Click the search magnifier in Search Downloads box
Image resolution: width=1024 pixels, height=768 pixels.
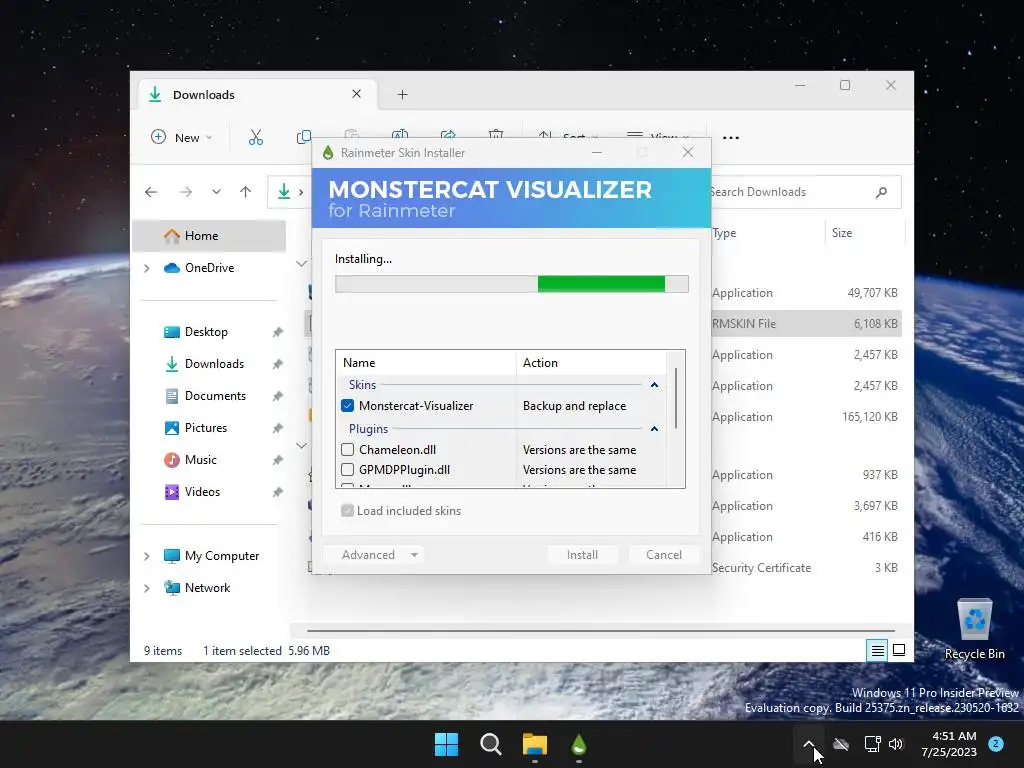(x=881, y=192)
